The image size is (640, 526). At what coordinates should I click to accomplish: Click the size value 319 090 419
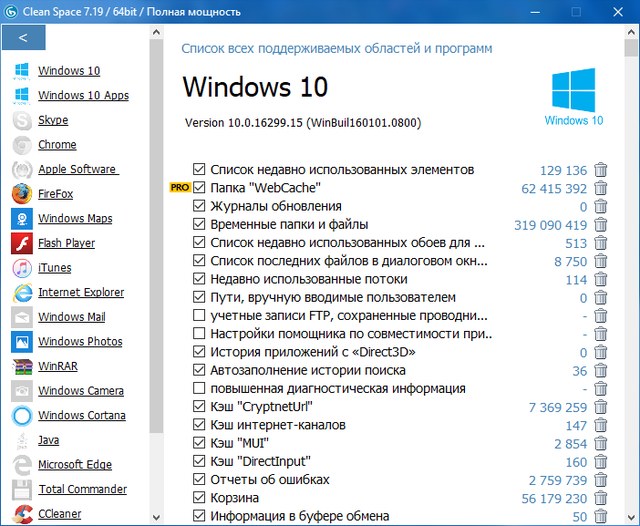pyautogui.click(x=550, y=225)
